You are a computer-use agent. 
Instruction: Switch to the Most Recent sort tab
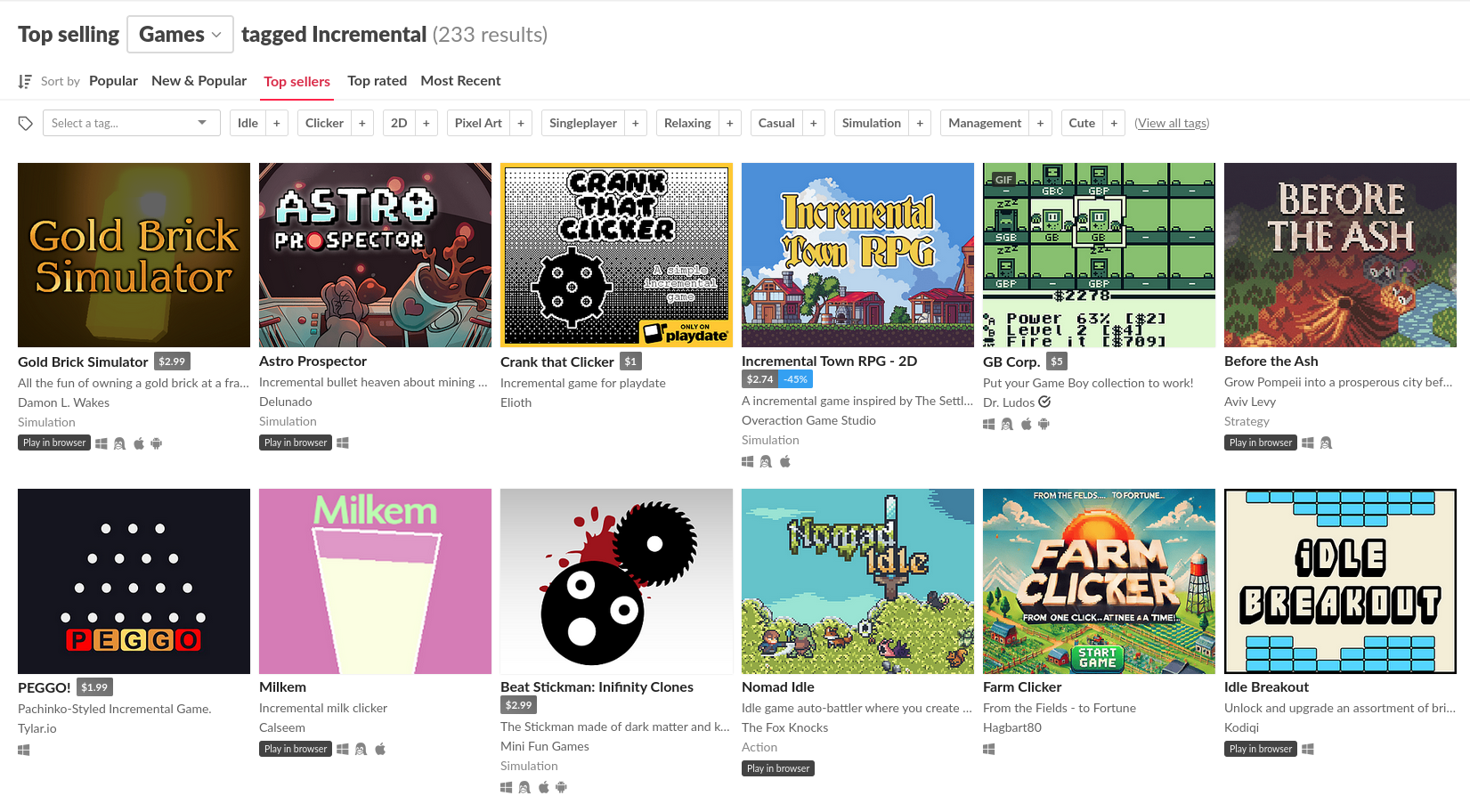click(461, 81)
